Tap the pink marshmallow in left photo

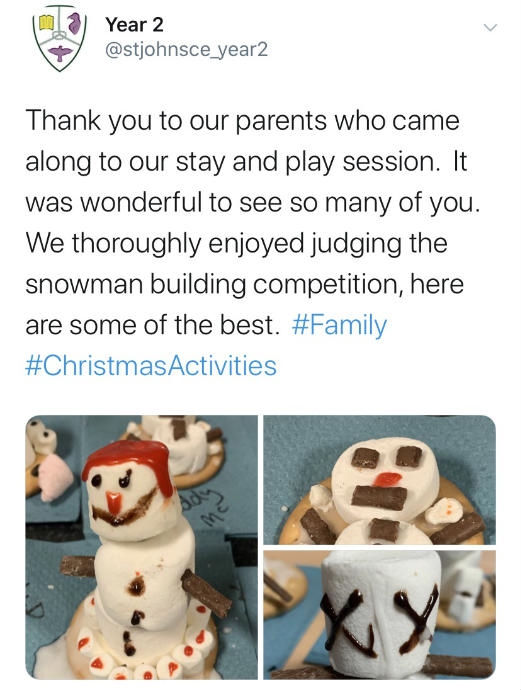55,478
